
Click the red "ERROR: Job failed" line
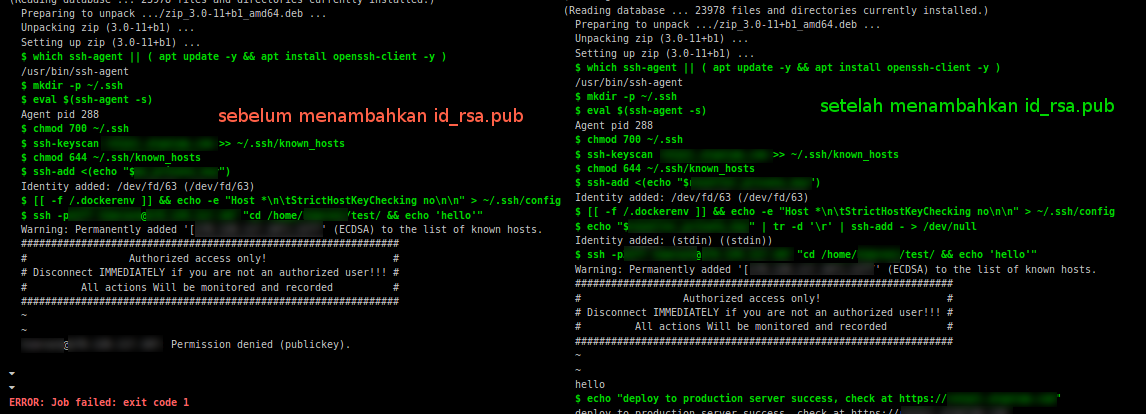coord(99,402)
